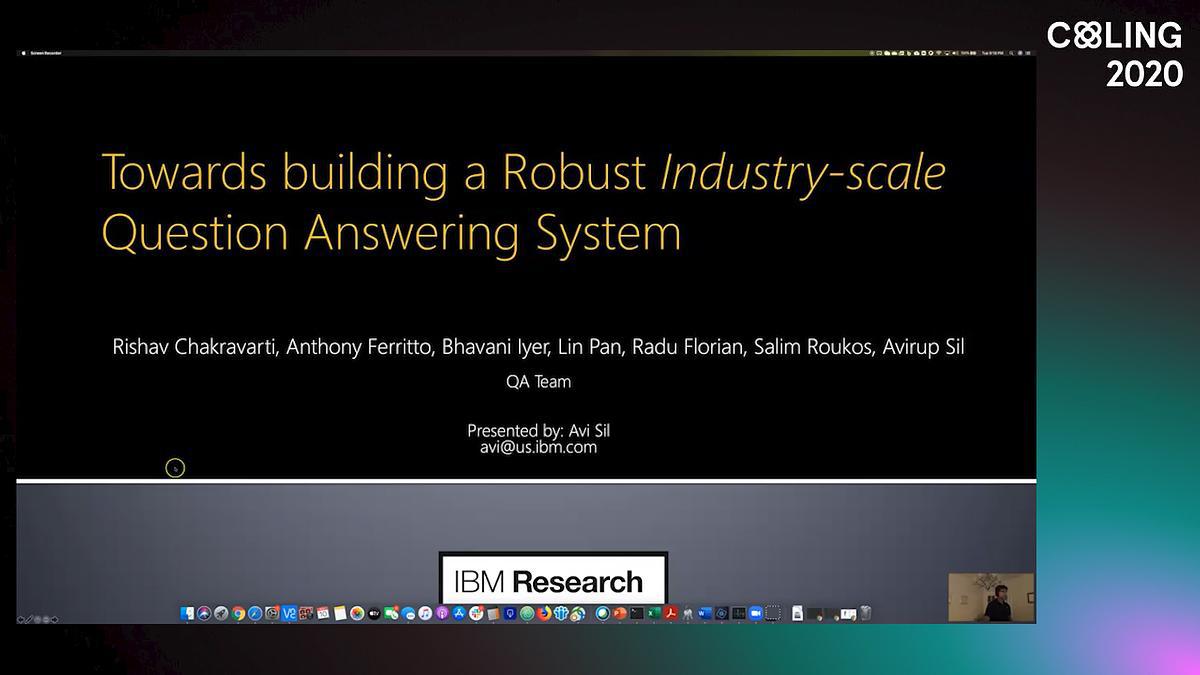This screenshot has height=675, width=1200.
Task: Click the avi@us.ibm.com email address
Action: coord(538,448)
